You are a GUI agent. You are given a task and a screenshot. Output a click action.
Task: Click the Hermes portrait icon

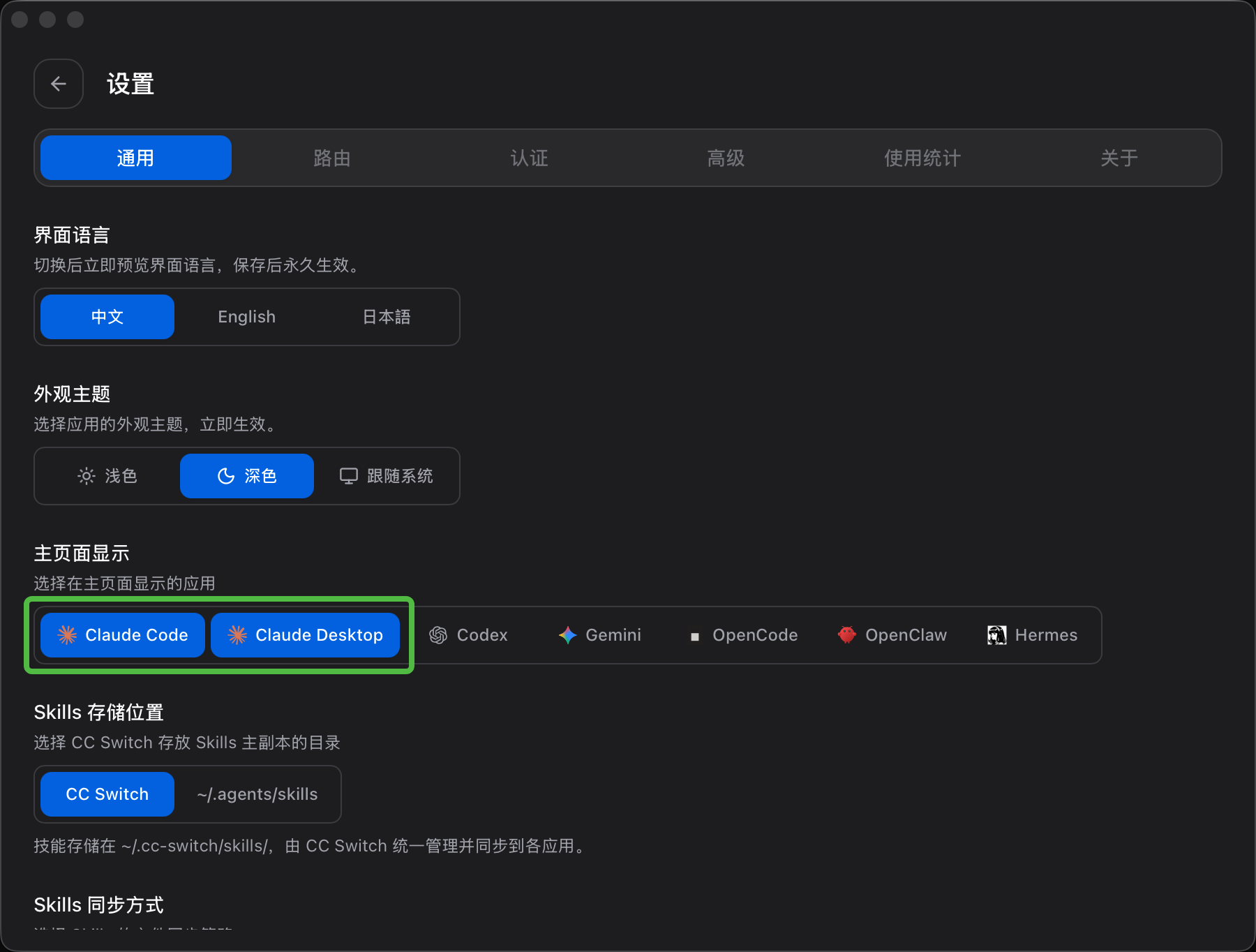[996, 634]
